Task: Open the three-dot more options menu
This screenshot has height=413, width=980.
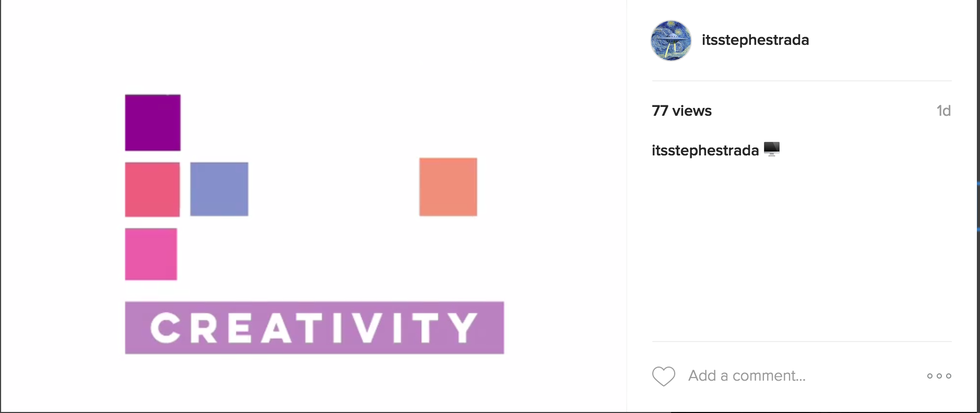Action: (938, 376)
